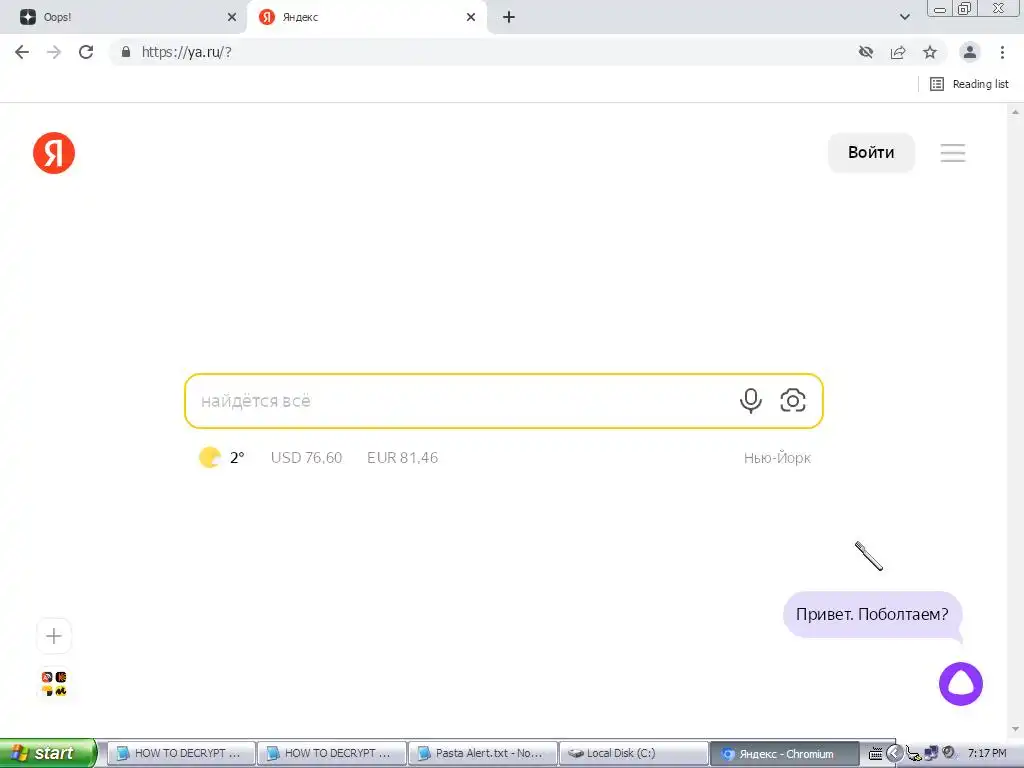
Task: Reload the current page
Action: 86,52
